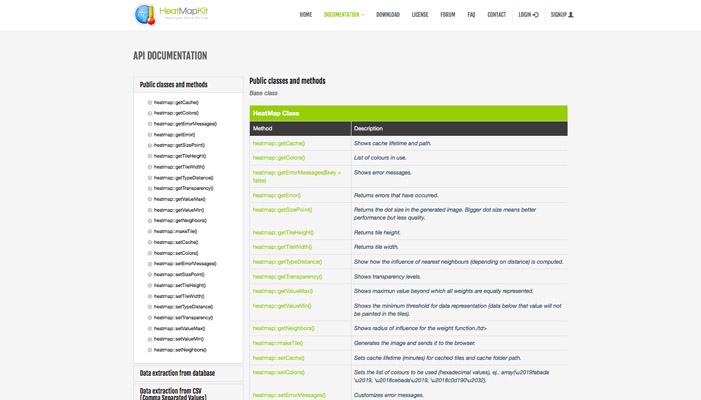Select heatmap::getErrorMessages() in the sidebar
This screenshot has height=400, width=701.
(185, 124)
